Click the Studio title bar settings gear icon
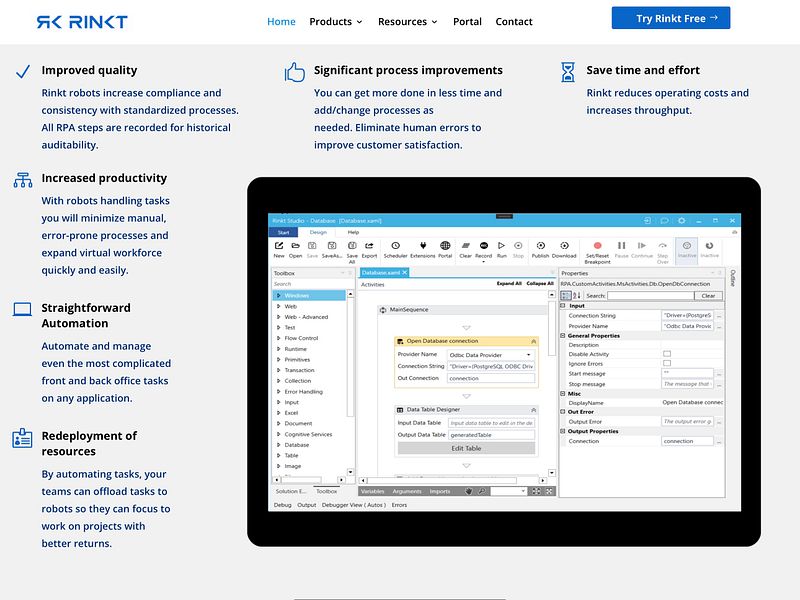The image size is (800, 600). click(682, 220)
